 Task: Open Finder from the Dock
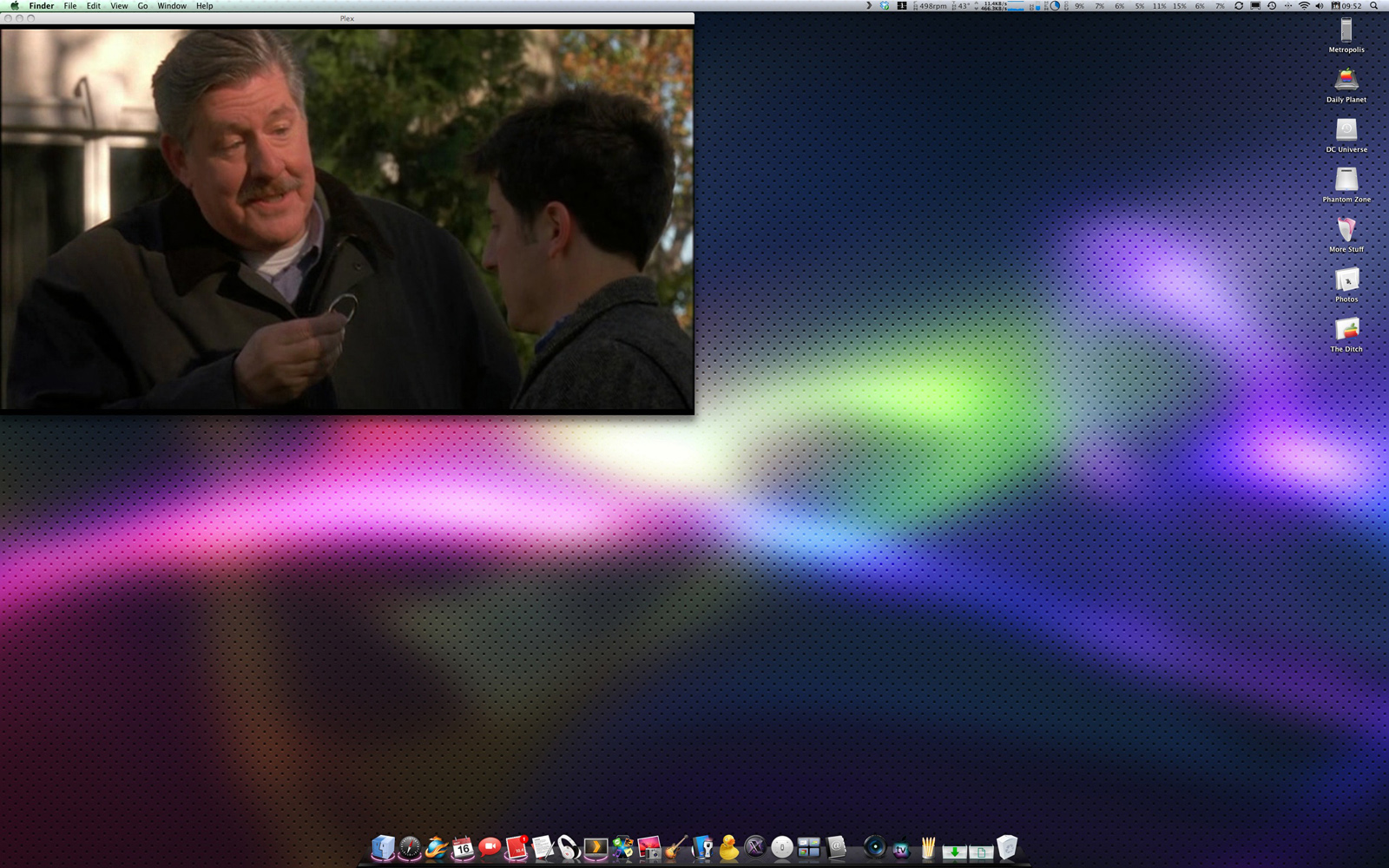(x=383, y=847)
